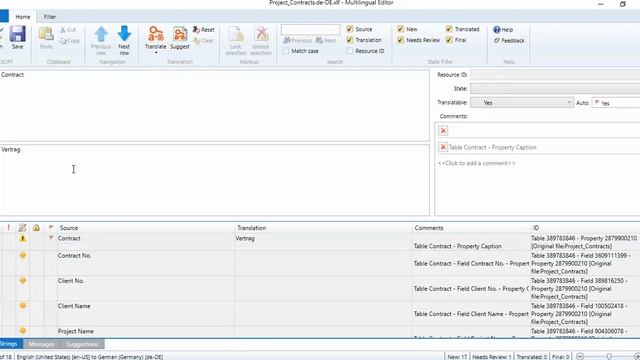Switch to the Home ribbon tab
640x360 pixels.
point(22,17)
